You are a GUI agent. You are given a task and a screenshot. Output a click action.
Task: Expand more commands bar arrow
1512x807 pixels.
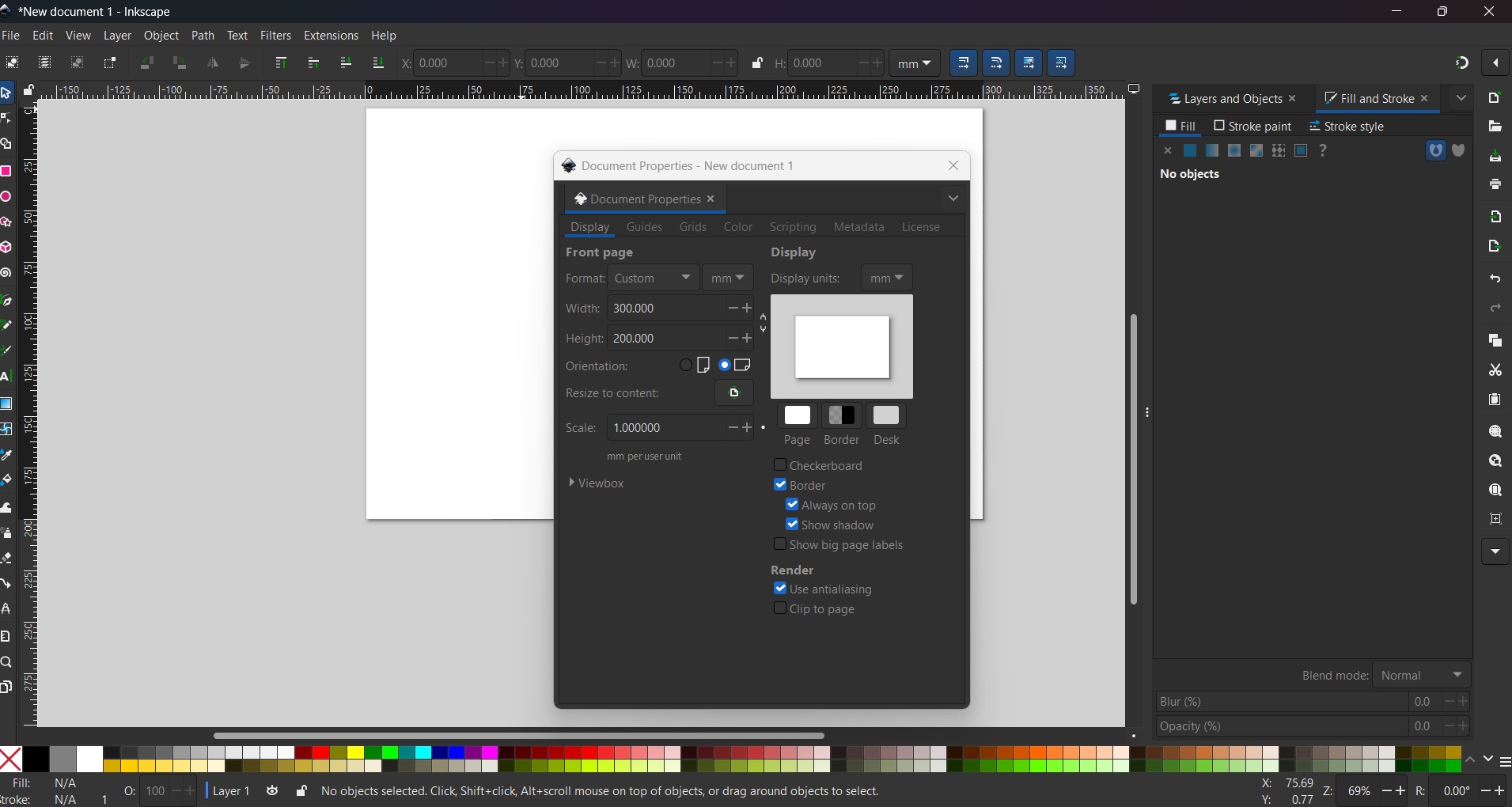pos(1495,551)
